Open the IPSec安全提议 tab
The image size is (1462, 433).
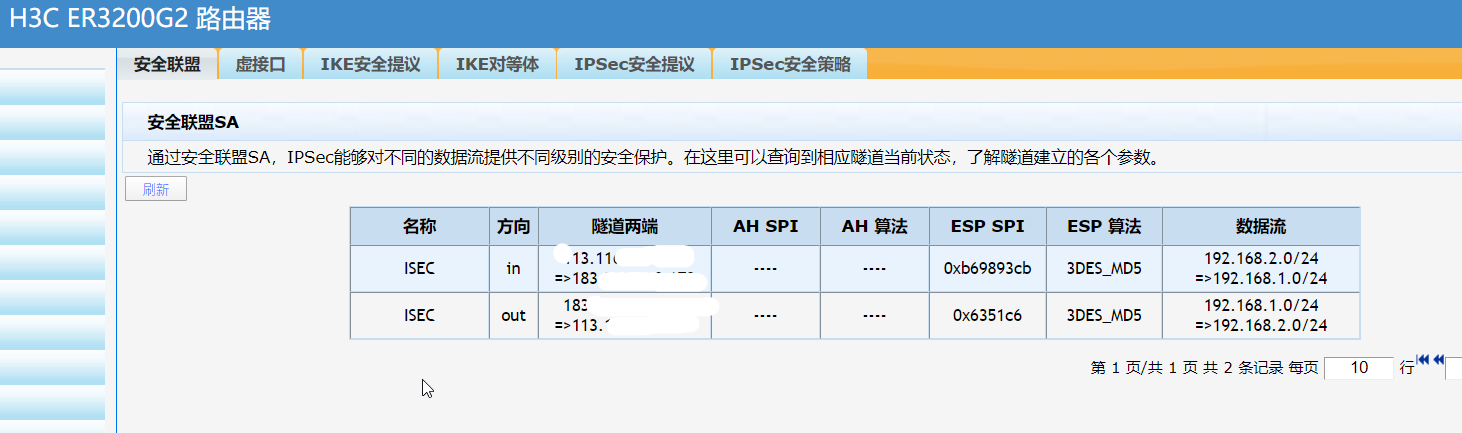coord(634,65)
